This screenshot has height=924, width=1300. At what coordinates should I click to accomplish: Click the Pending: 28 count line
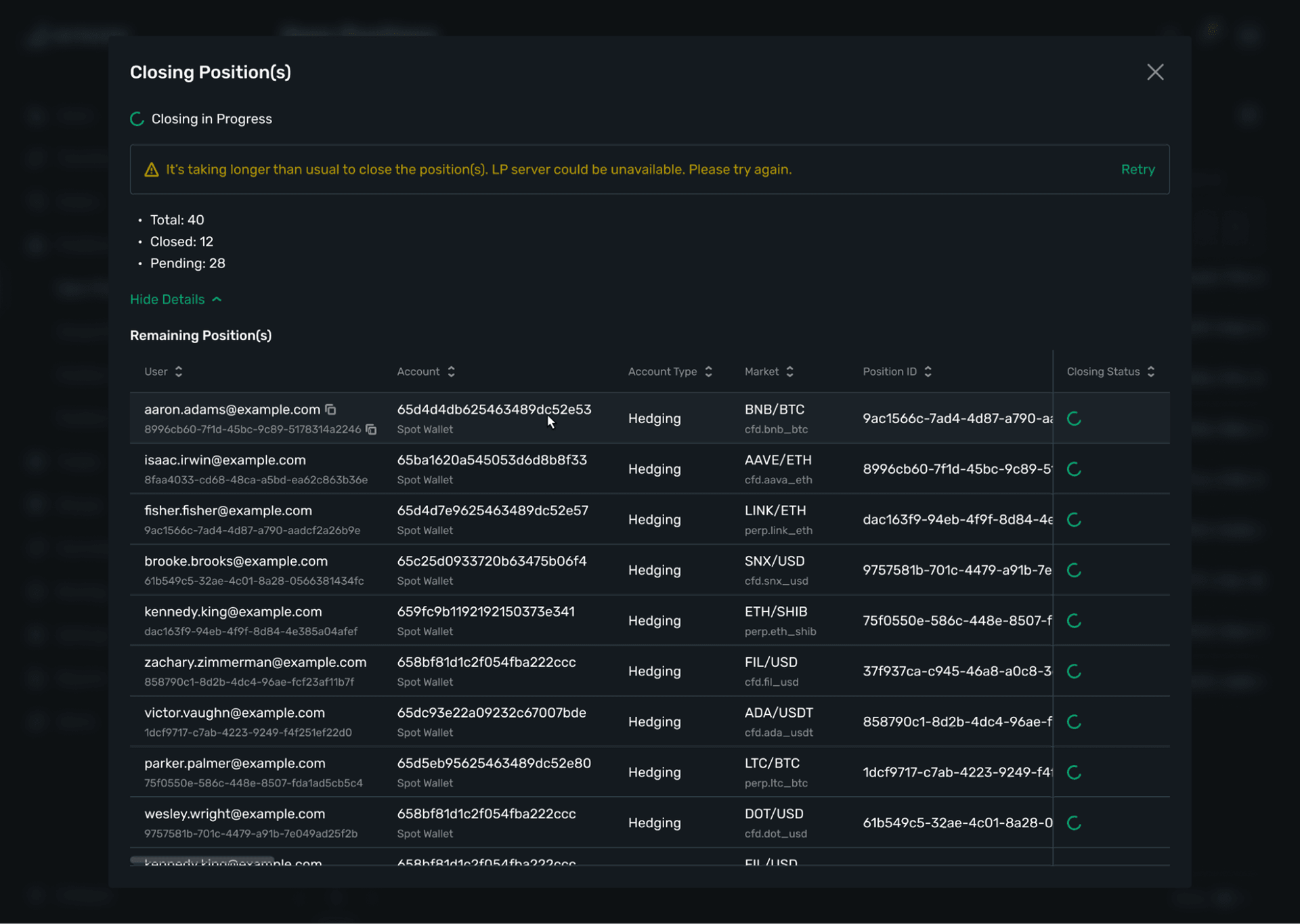point(188,263)
